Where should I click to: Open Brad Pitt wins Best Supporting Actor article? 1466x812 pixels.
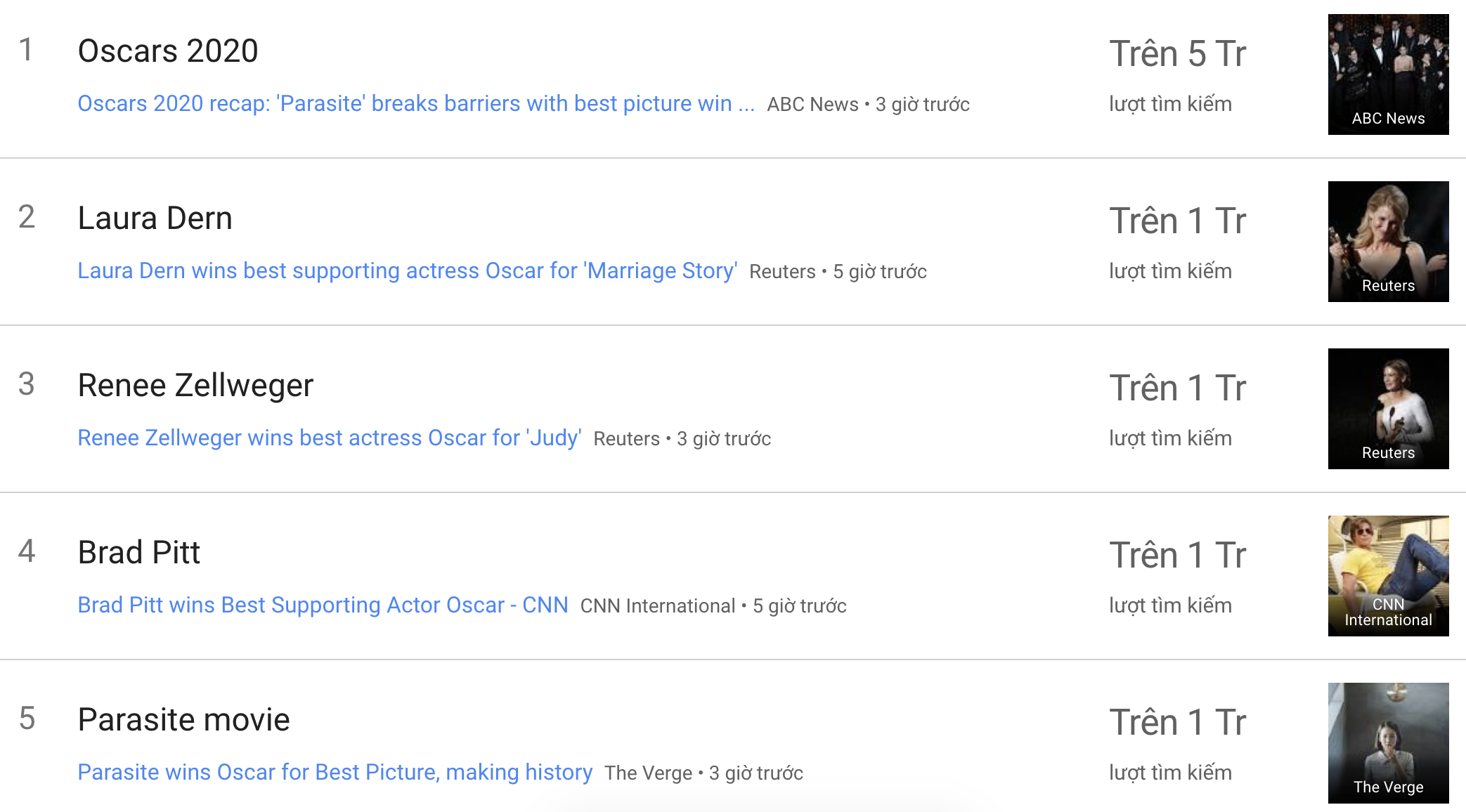tap(323, 605)
